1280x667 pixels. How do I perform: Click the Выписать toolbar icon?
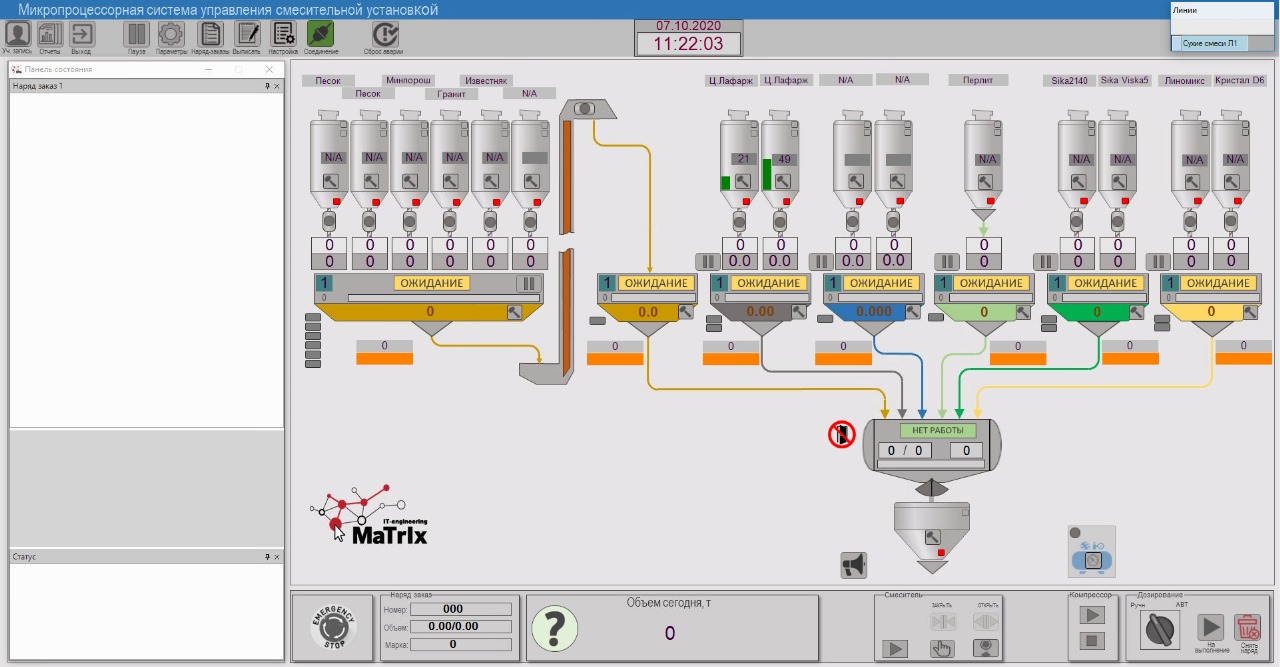(x=247, y=34)
